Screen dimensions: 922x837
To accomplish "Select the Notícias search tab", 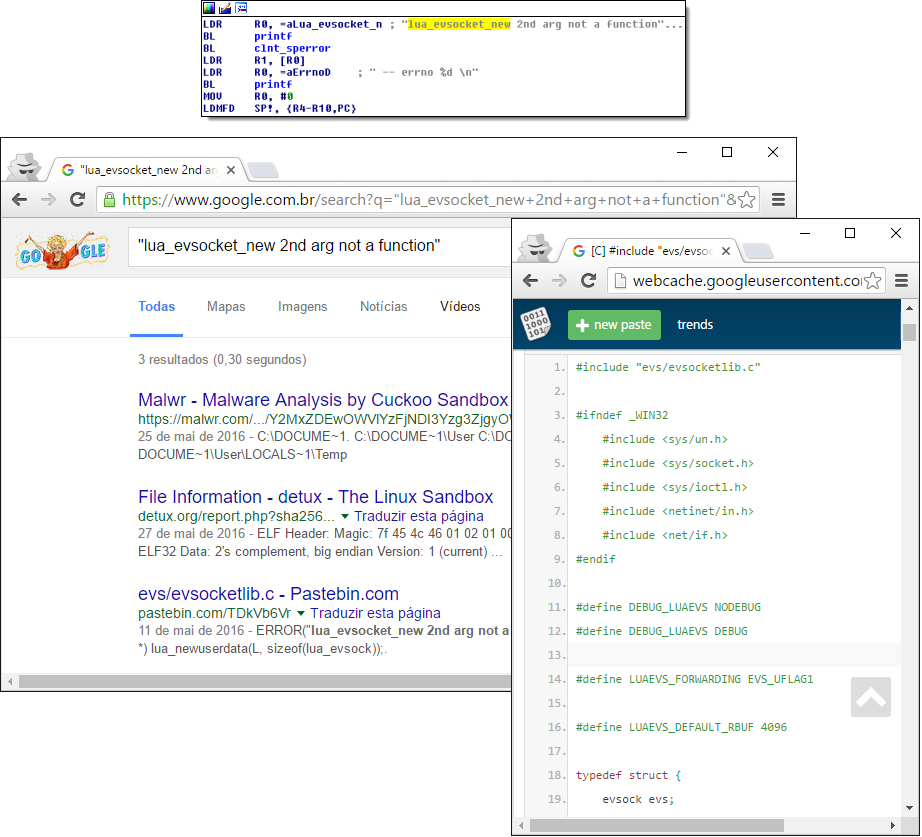I will click(383, 306).
